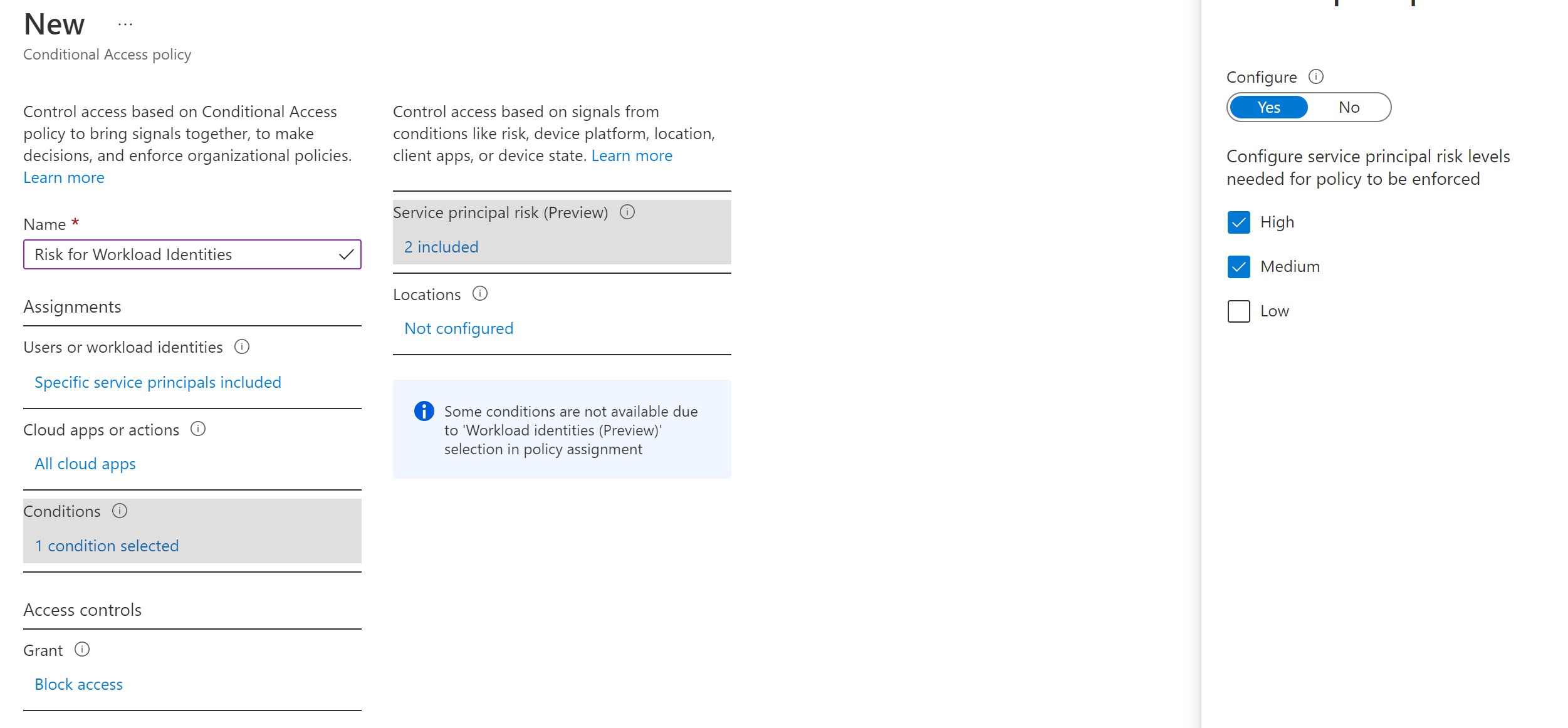Enable the Low risk level checkbox
This screenshot has height=728, width=1568.
[1238, 310]
